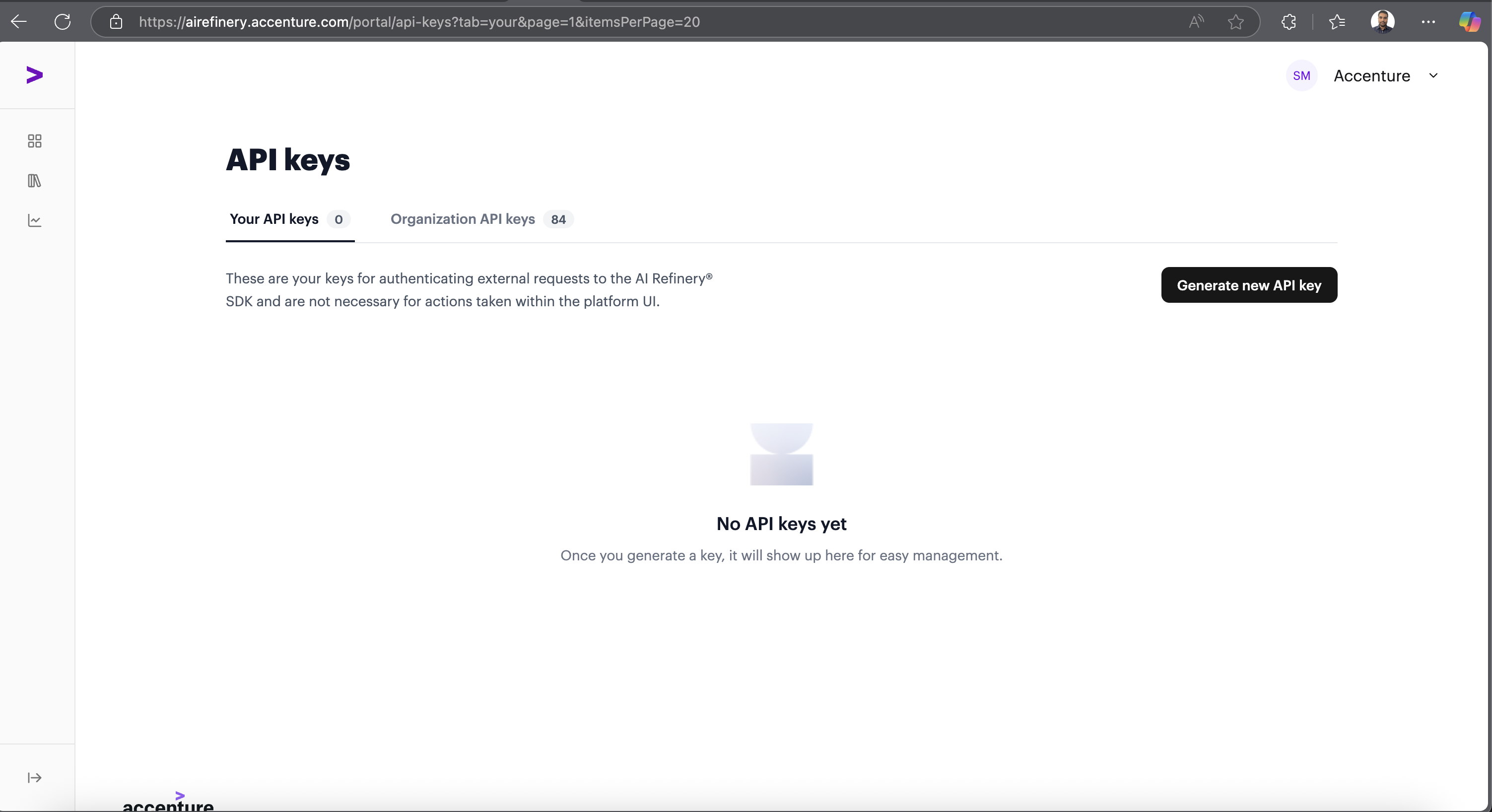Image resolution: width=1492 pixels, height=812 pixels.
Task: Open the Copilot icon in browser toolbar
Action: tap(1470, 22)
